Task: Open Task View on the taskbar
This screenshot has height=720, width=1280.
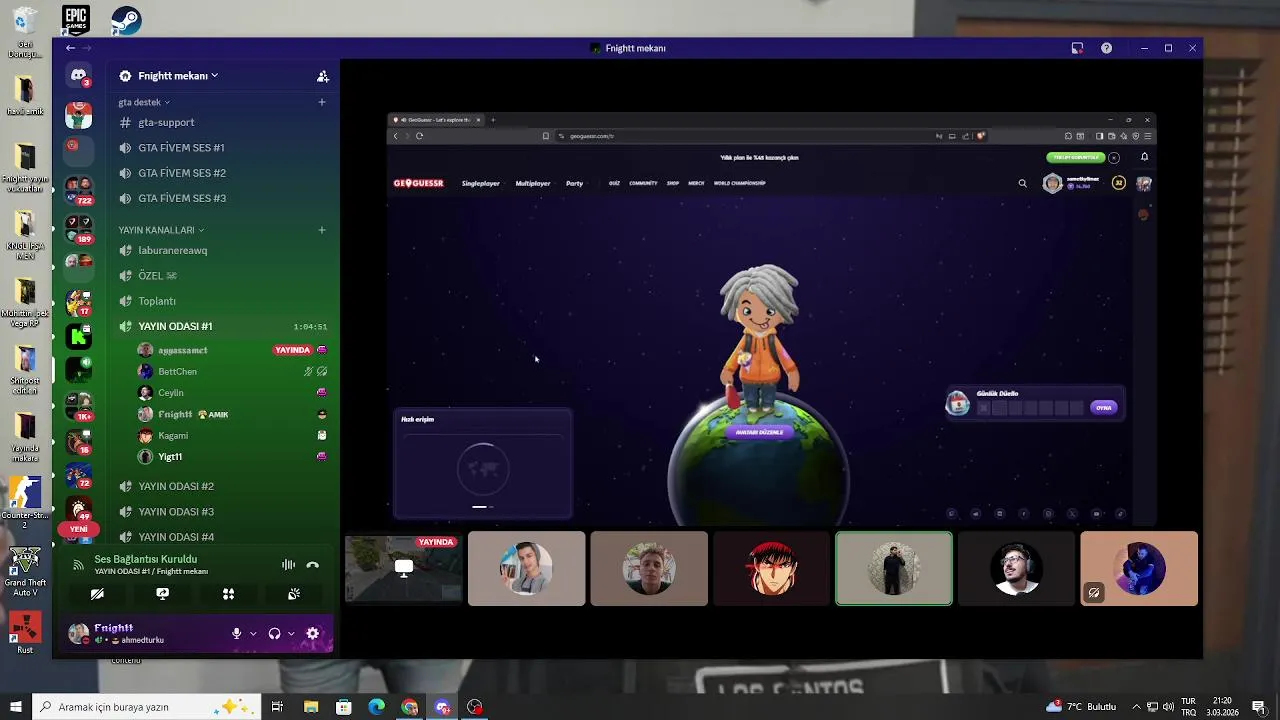Action: tap(277, 707)
